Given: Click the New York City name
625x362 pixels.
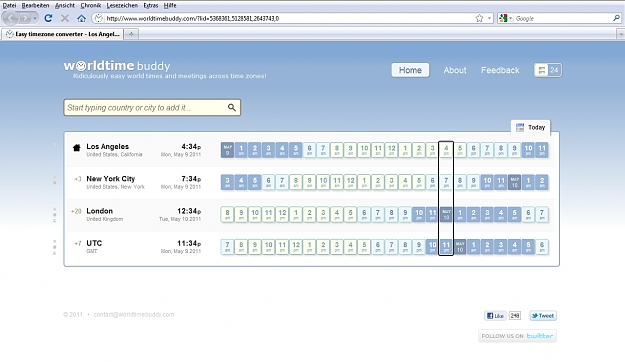Looking at the screenshot, I should click(111, 179).
